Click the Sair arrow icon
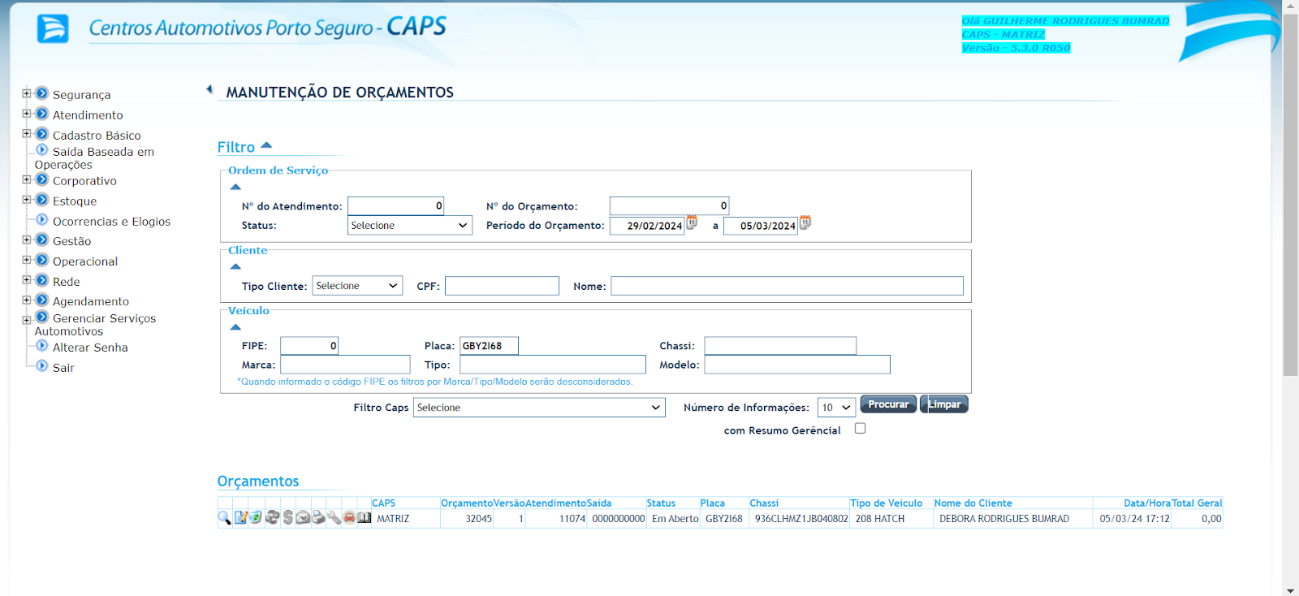1299x596 pixels. click(42, 366)
